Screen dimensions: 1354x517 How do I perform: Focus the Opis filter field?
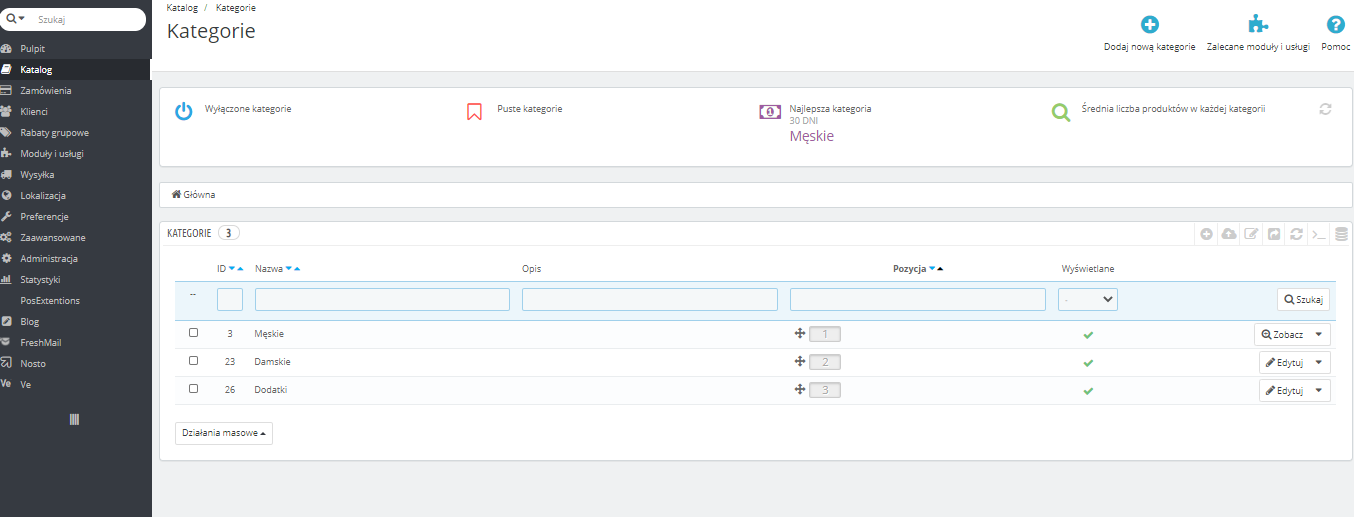[x=650, y=299]
